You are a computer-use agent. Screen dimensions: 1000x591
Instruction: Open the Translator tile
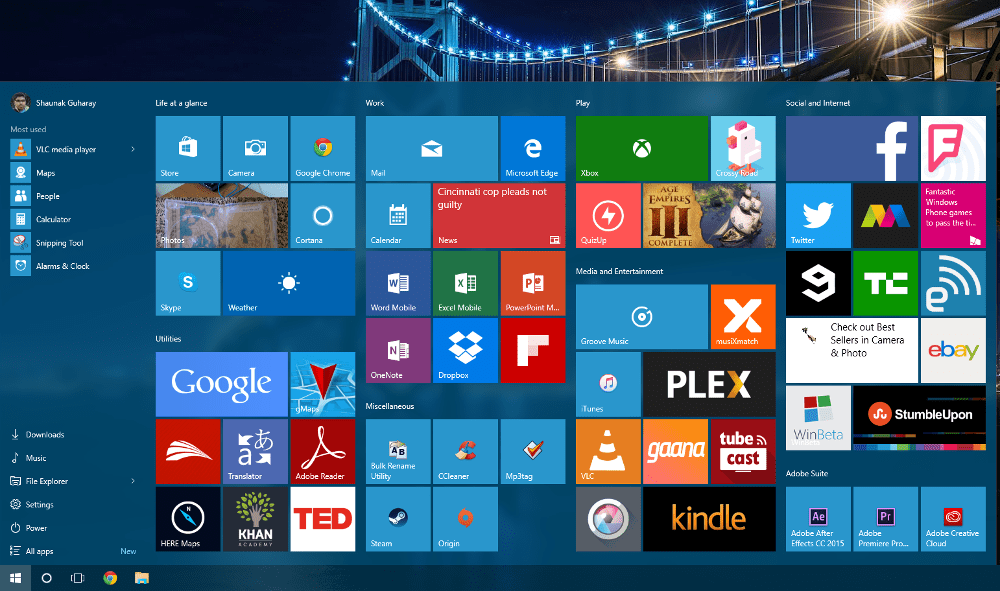click(x=255, y=451)
